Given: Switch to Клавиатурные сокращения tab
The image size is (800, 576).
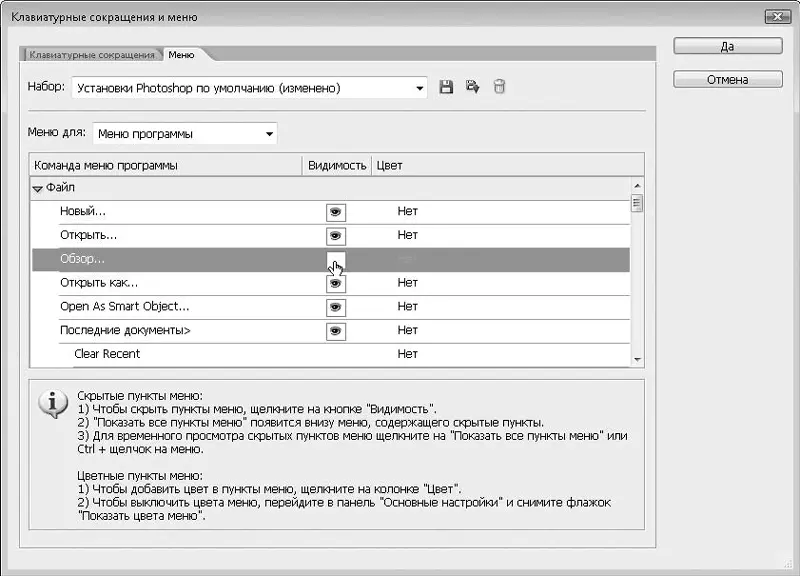Looking at the screenshot, I should click(92, 55).
